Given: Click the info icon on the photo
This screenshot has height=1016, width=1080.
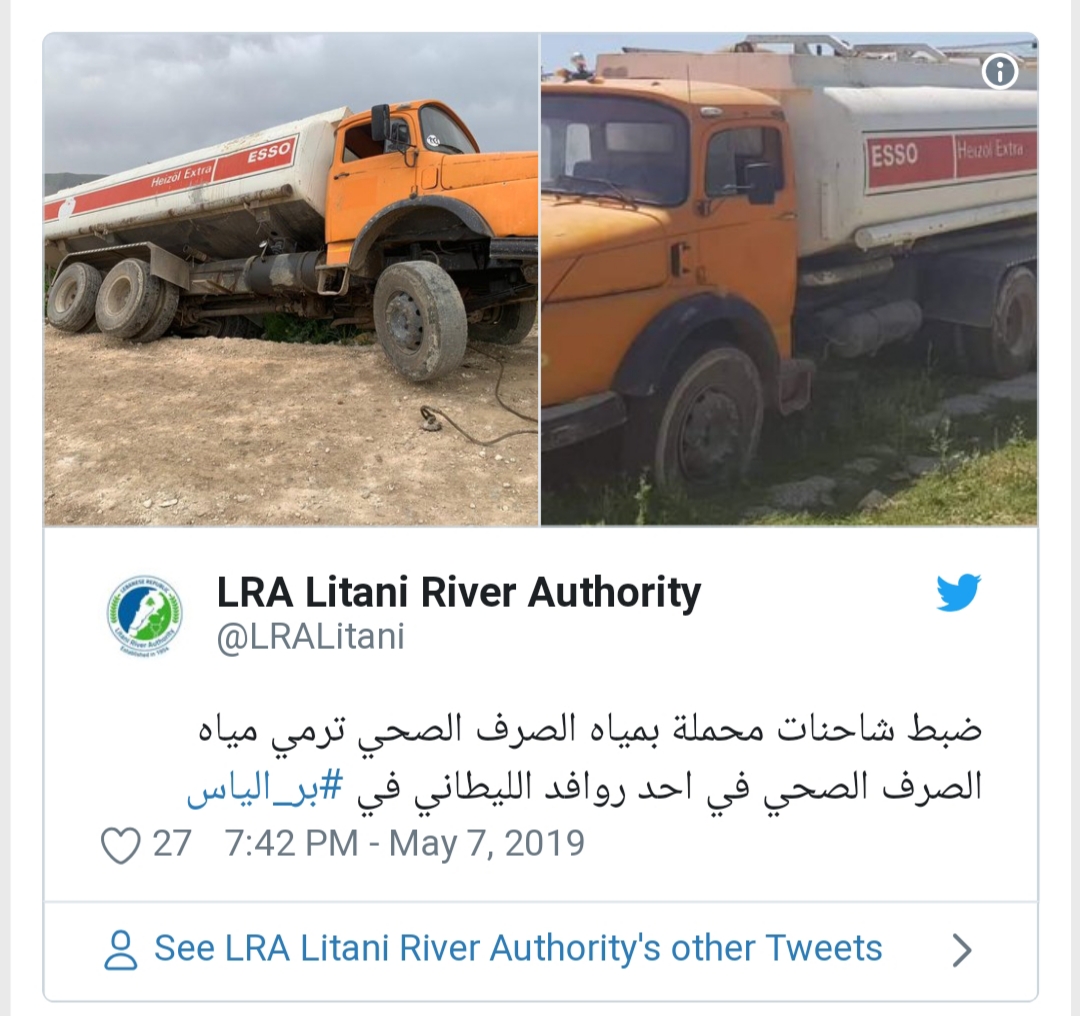Looking at the screenshot, I should (x=999, y=71).
